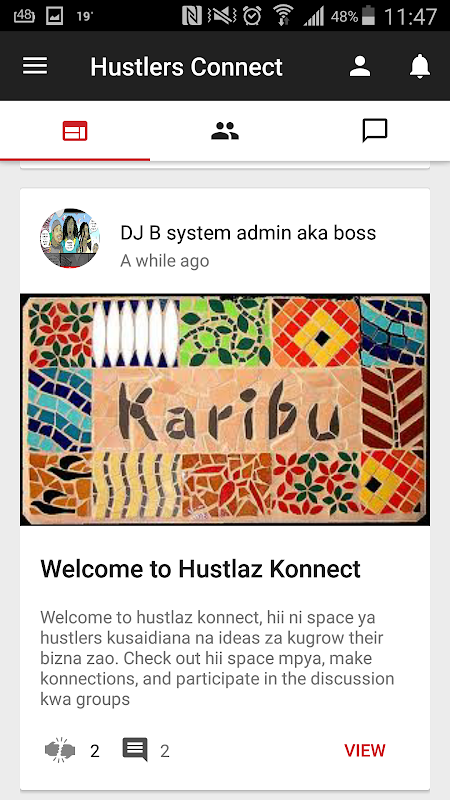Tap the Hustlers Connect app title
Screen dimensions: 450x800
[186, 67]
